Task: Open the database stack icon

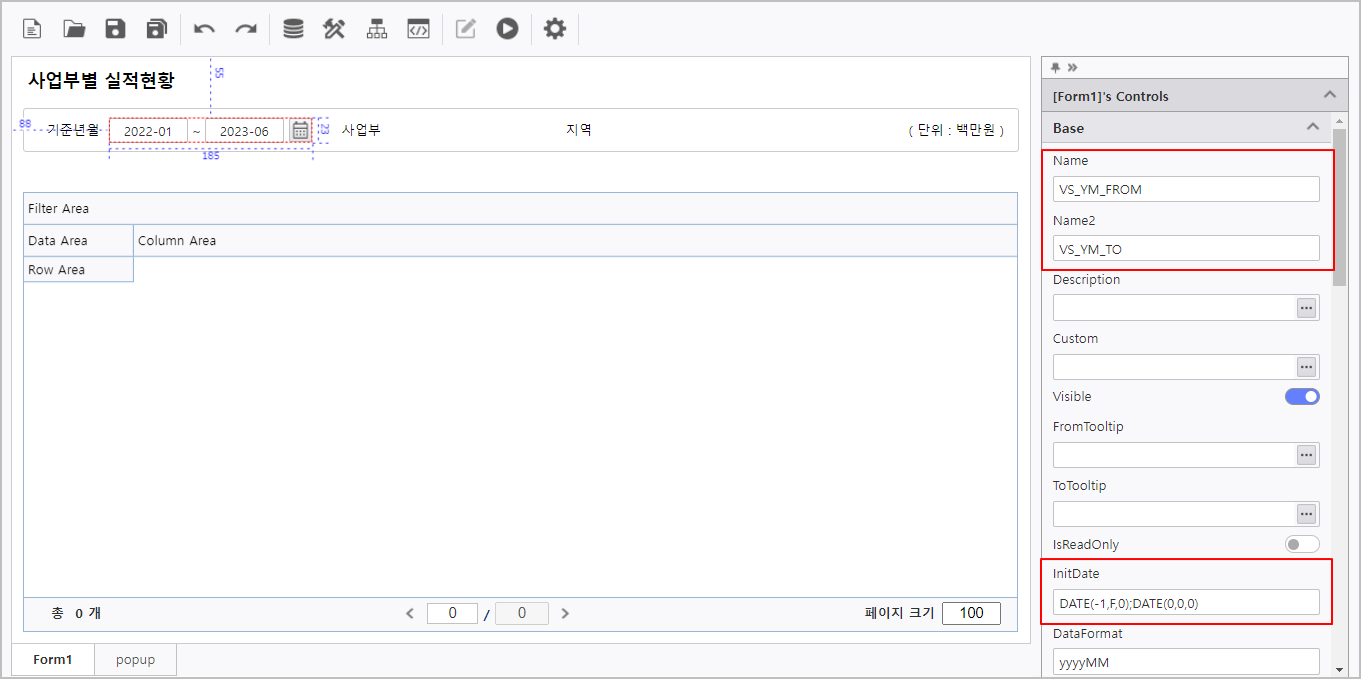Action: click(x=293, y=29)
